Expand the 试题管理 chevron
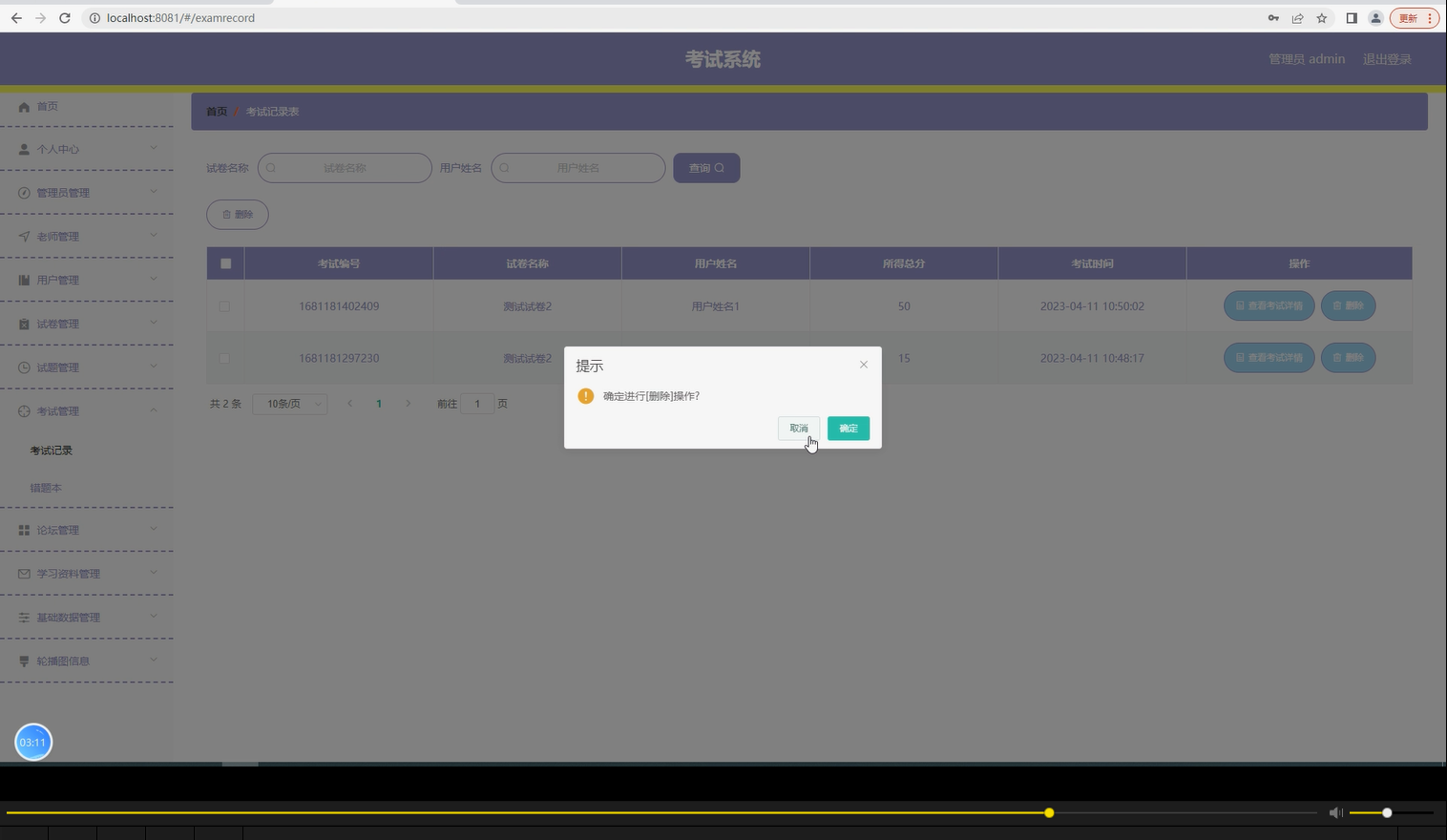 point(154,367)
